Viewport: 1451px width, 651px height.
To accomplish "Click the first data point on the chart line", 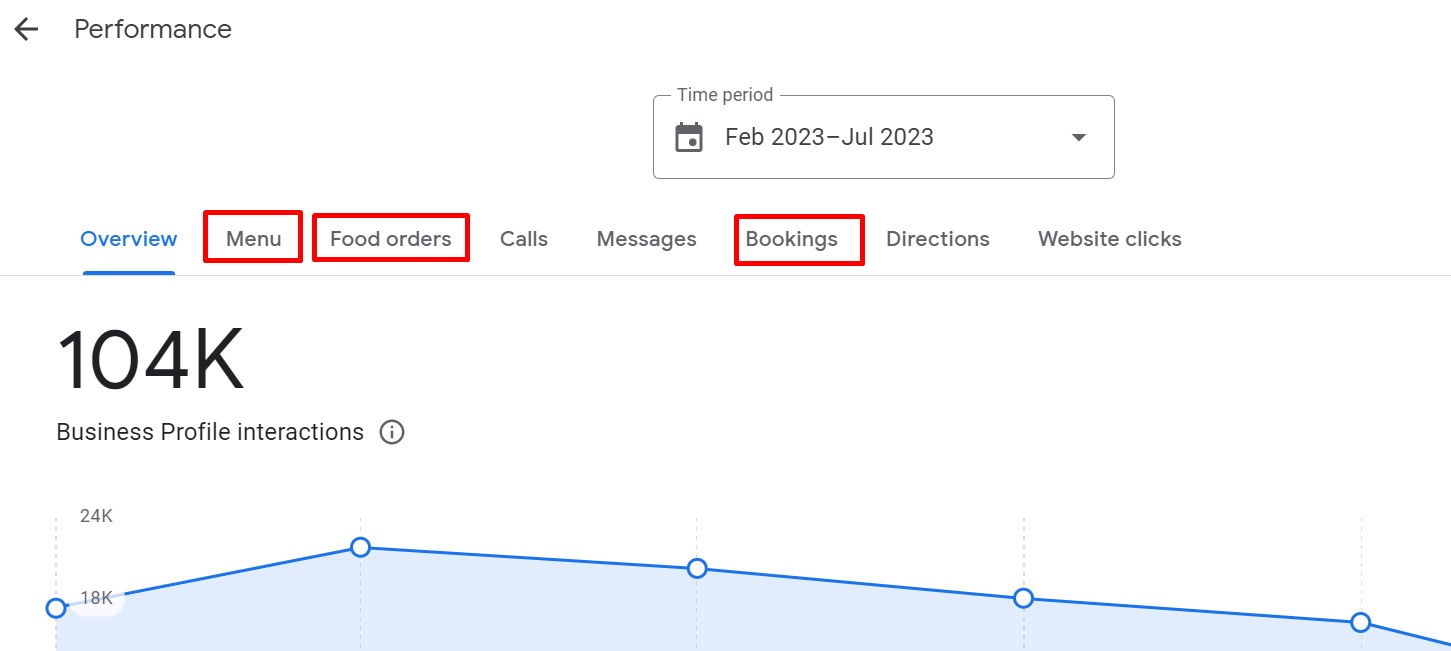I will coord(56,608).
